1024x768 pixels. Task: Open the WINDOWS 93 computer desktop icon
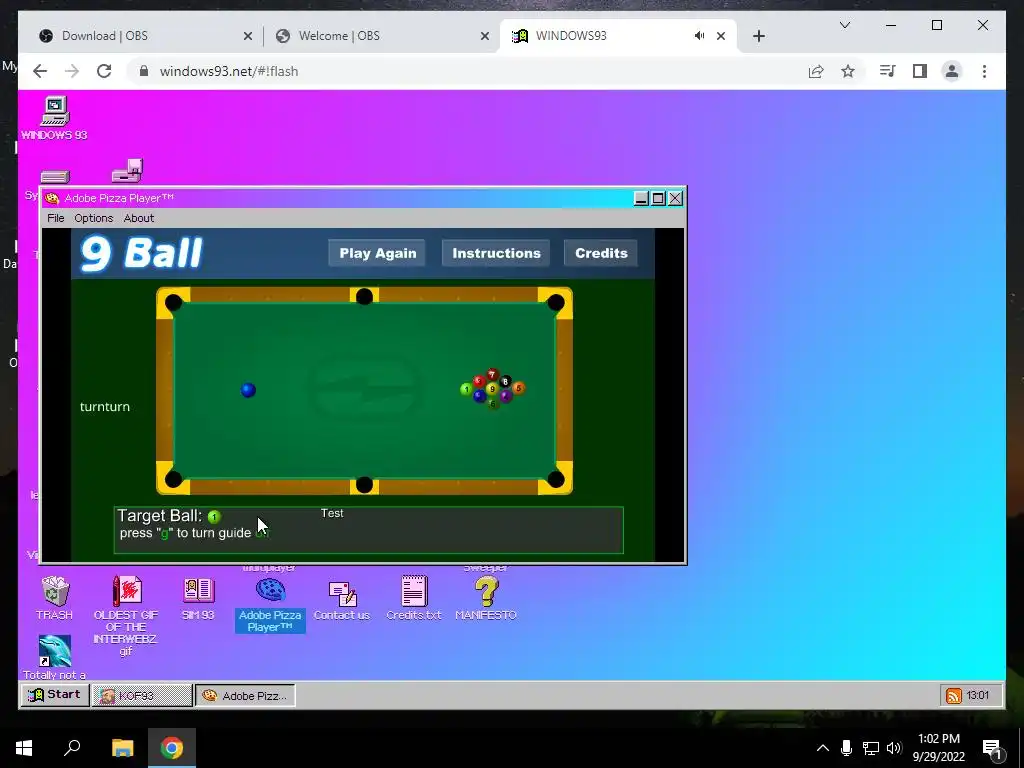54,118
